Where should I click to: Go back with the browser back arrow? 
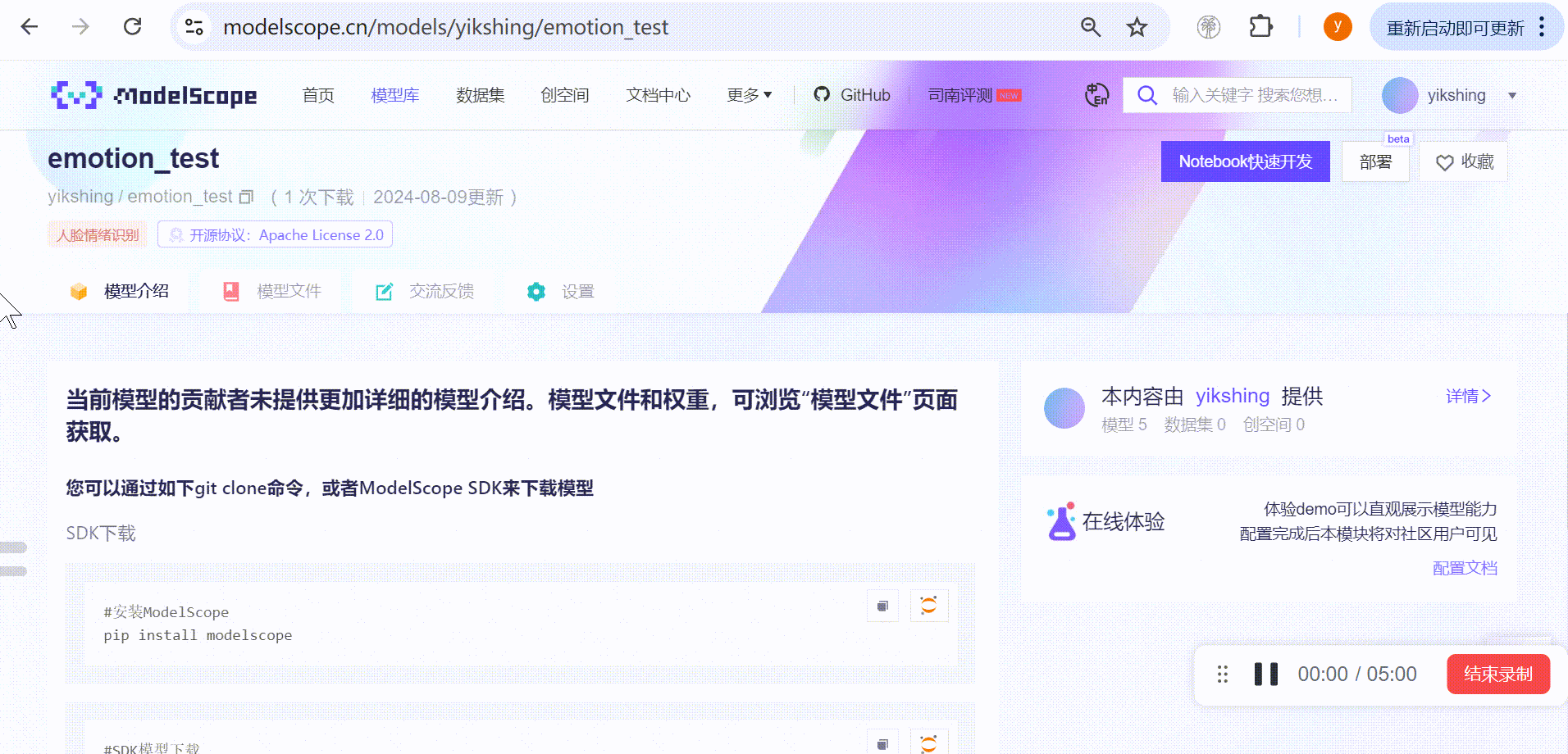30,27
